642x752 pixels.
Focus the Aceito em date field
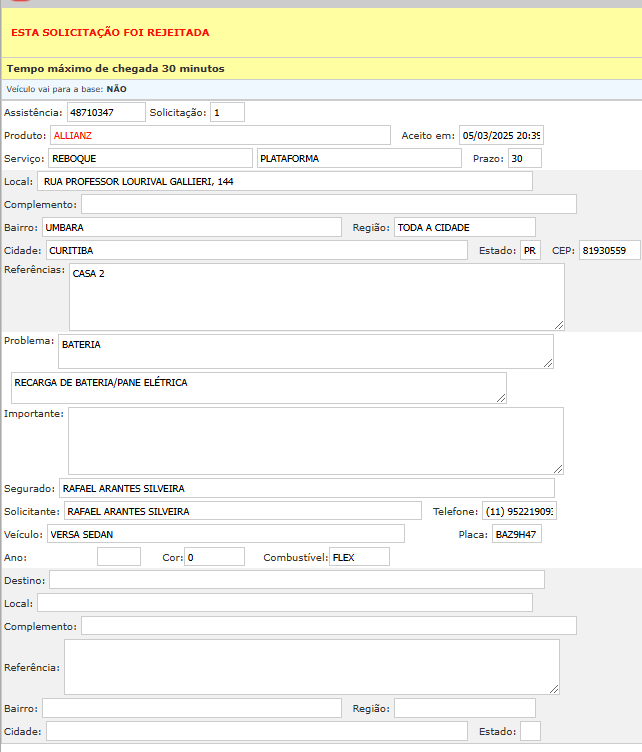tap(500, 135)
